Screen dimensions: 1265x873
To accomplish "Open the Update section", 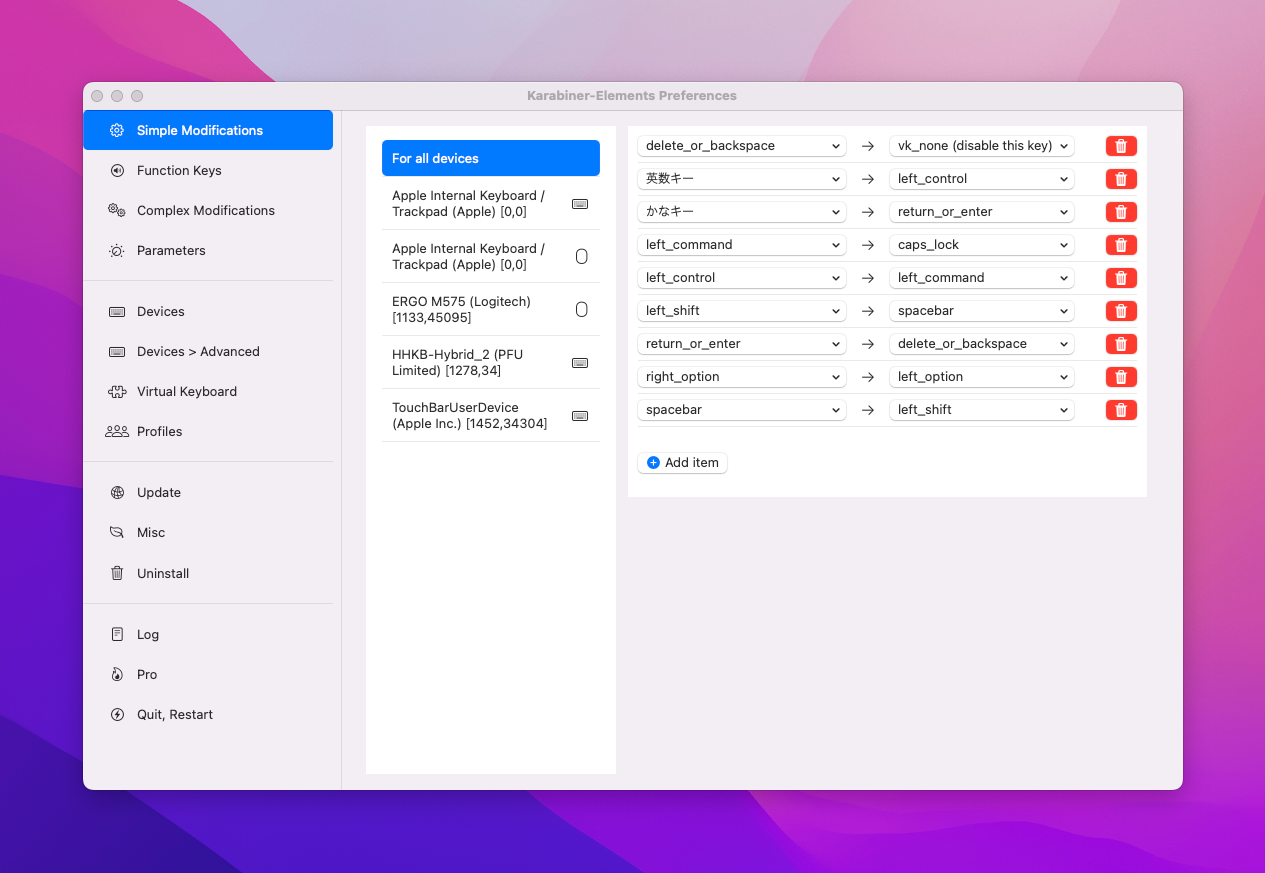I will point(208,492).
